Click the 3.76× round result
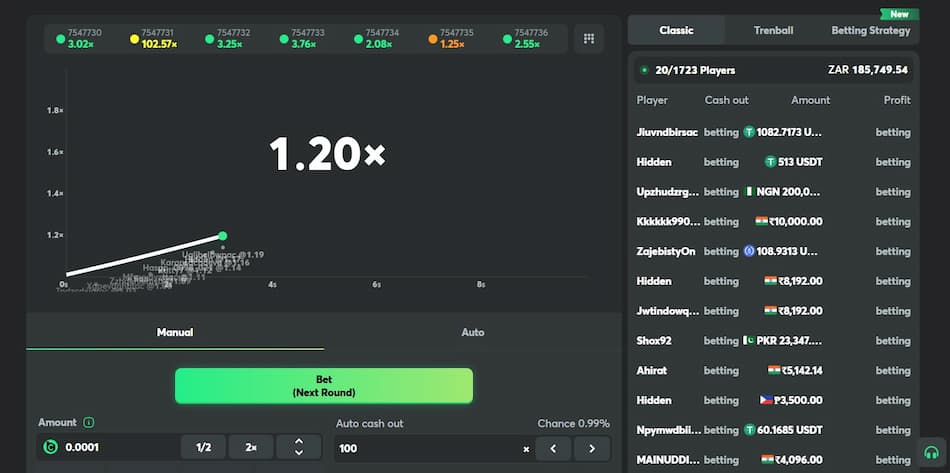The height and width of the screenshot is (473, 950). tap(304, 44)
